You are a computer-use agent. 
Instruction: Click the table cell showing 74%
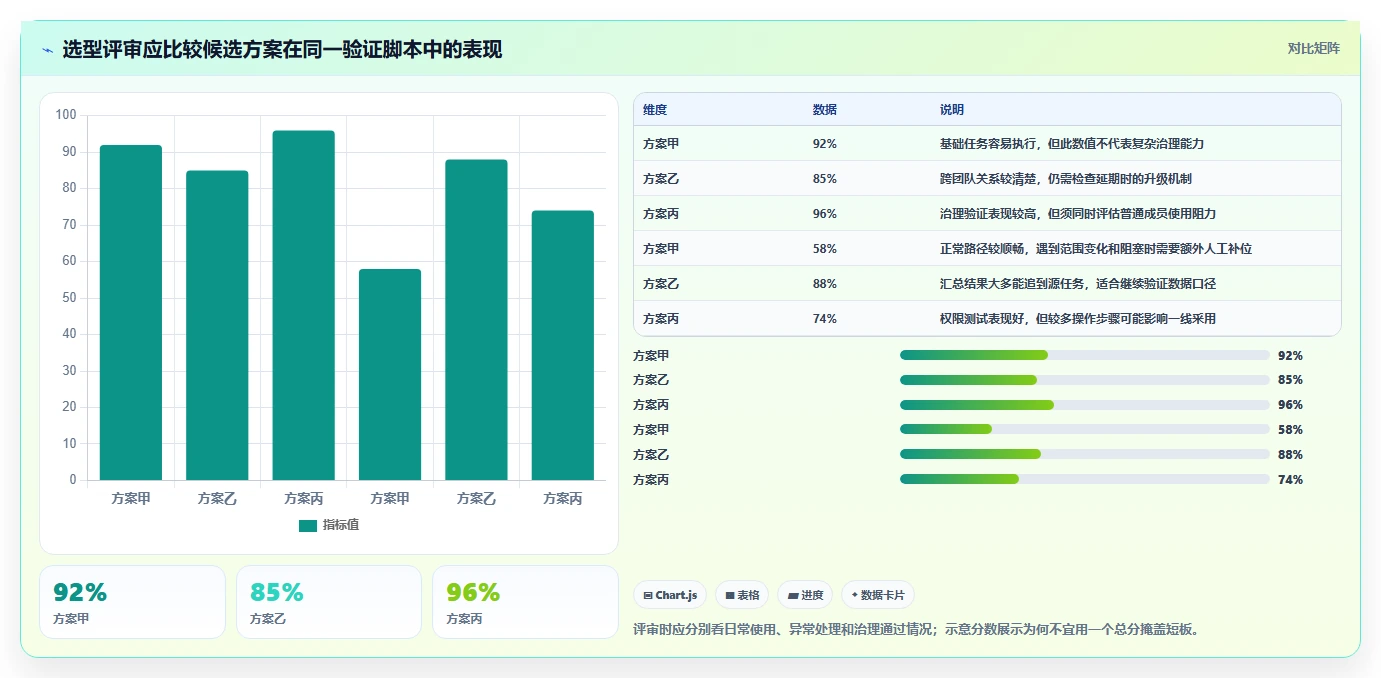pyautogui.click(x=825, y=319)
